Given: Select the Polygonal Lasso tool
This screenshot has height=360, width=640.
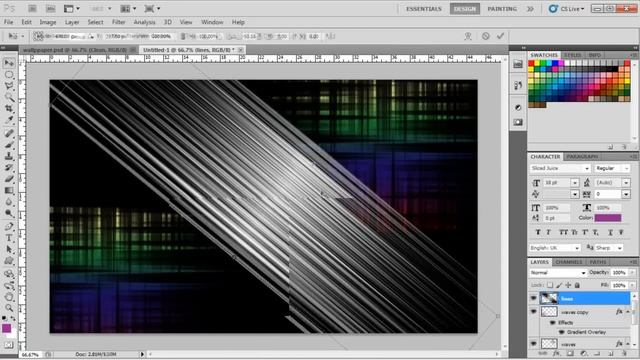Looking at the screenshot, I should [x=9, y=86].
